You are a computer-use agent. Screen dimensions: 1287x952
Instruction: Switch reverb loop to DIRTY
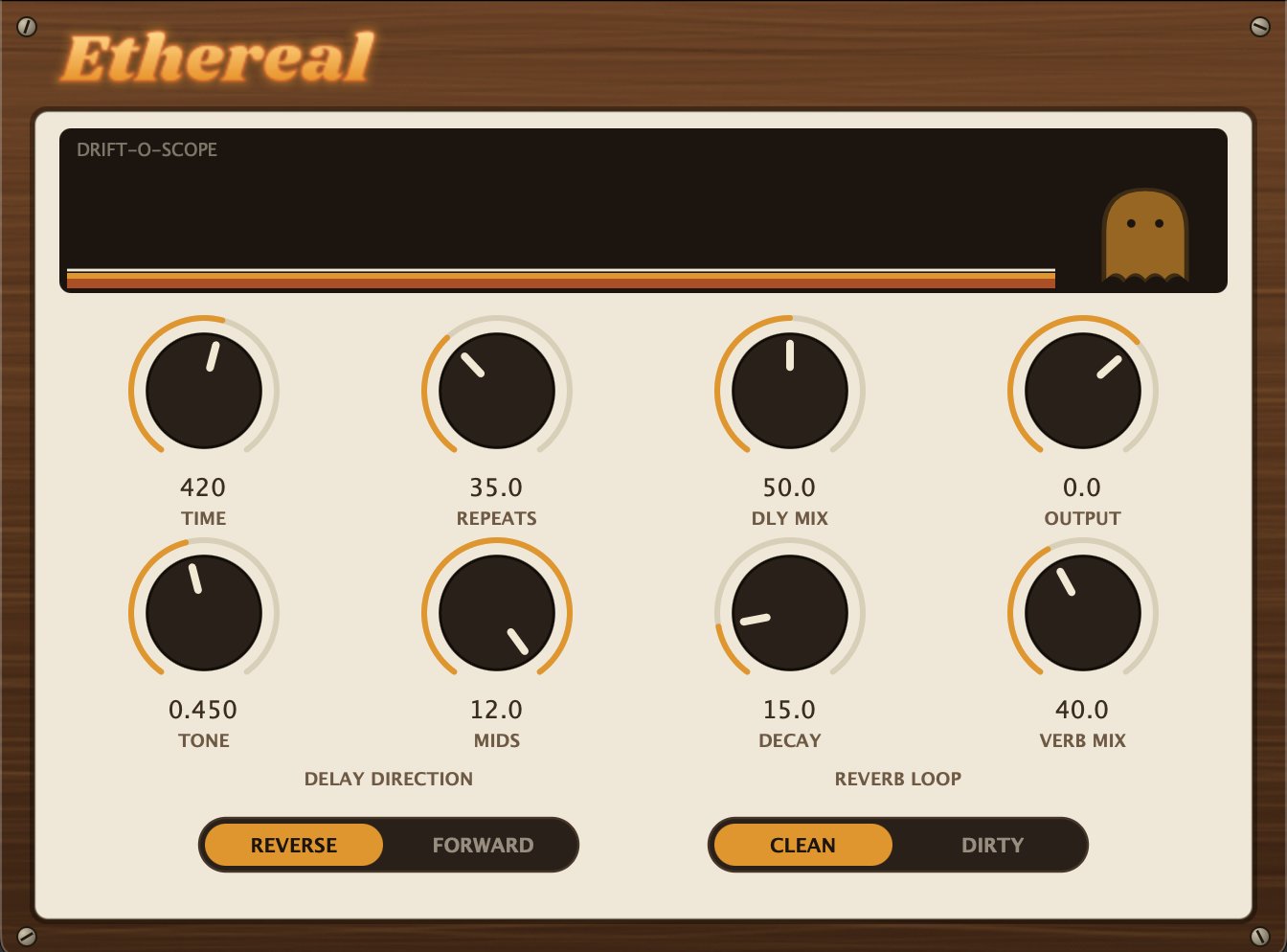tap(992, 845)
